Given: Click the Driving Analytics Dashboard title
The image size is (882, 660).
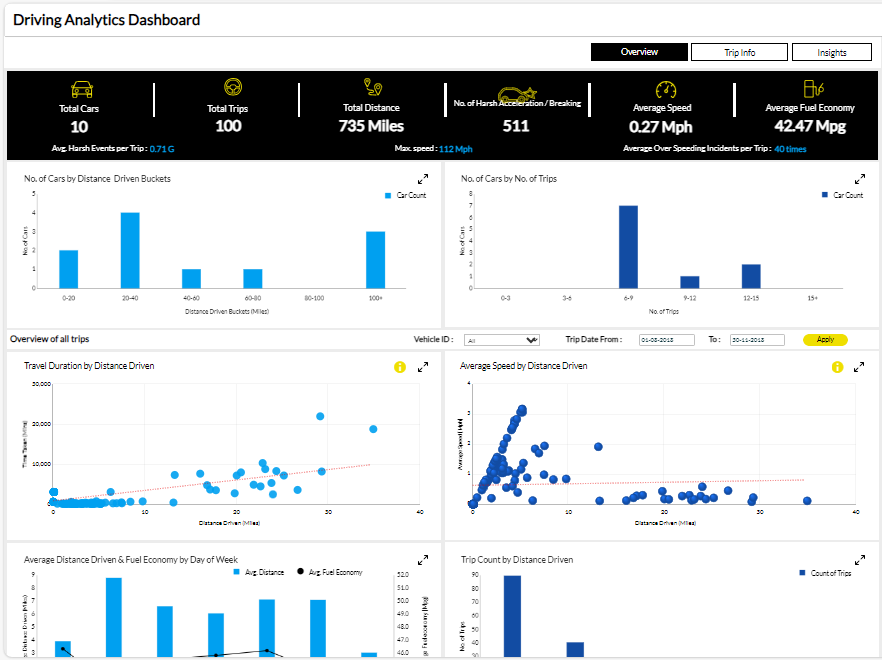Looking at the screenshot, I should click(106, 20).
